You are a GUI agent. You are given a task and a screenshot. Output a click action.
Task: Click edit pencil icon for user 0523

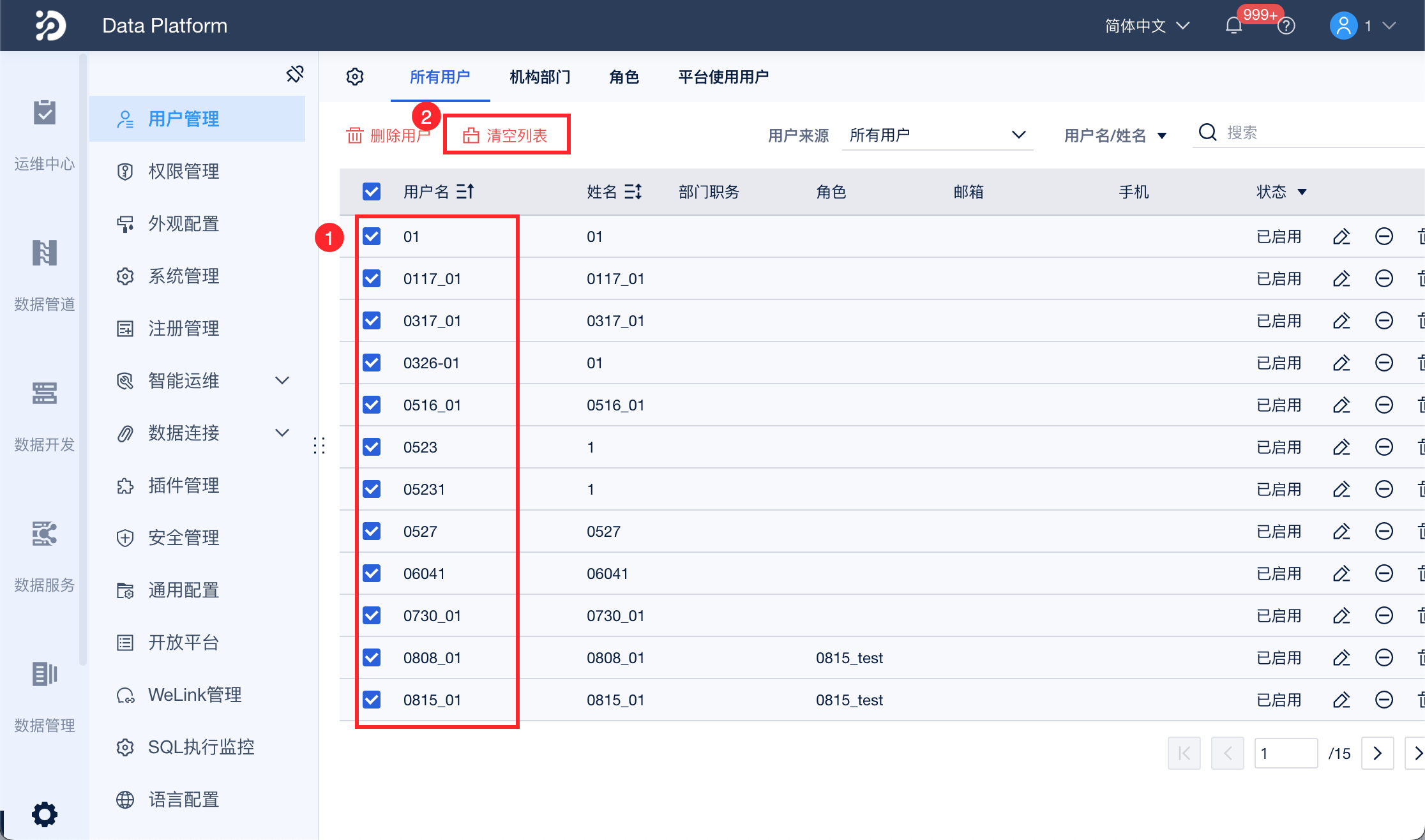click(x=1341, y=447)
